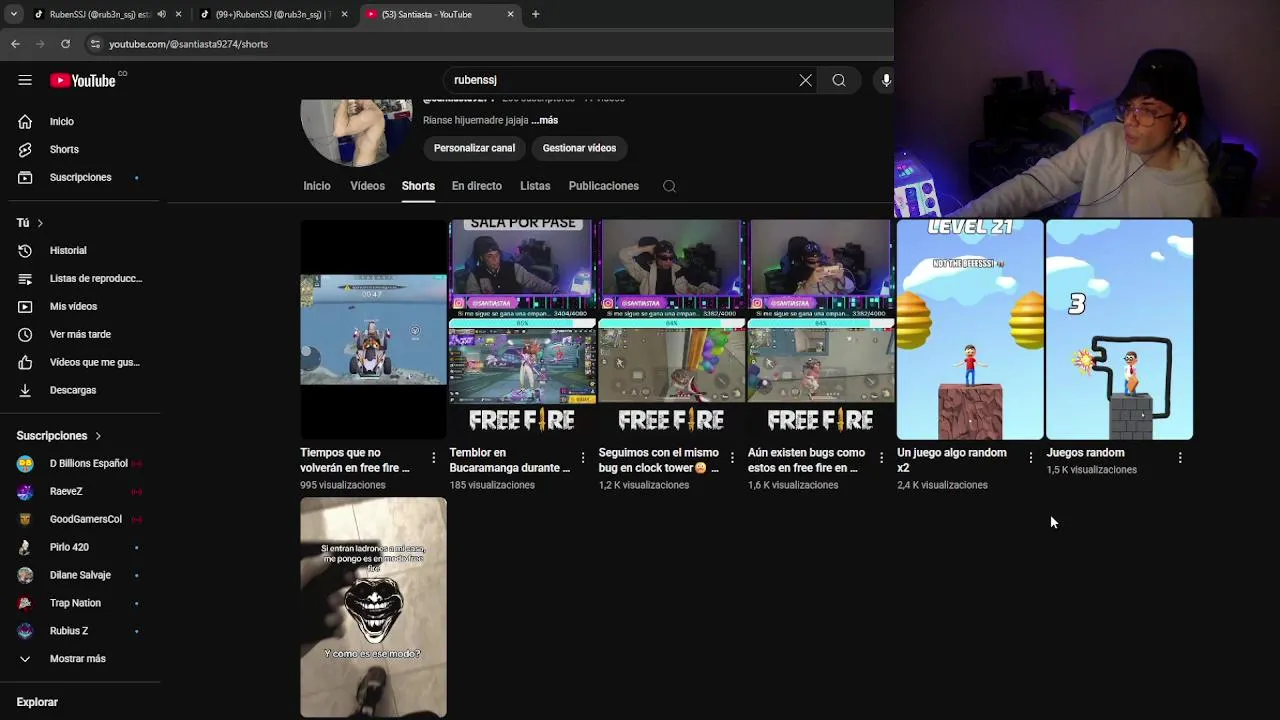Screen dimensions: 1280x720
Task: Switch to the En directo tab
Action: coord(477,186)
